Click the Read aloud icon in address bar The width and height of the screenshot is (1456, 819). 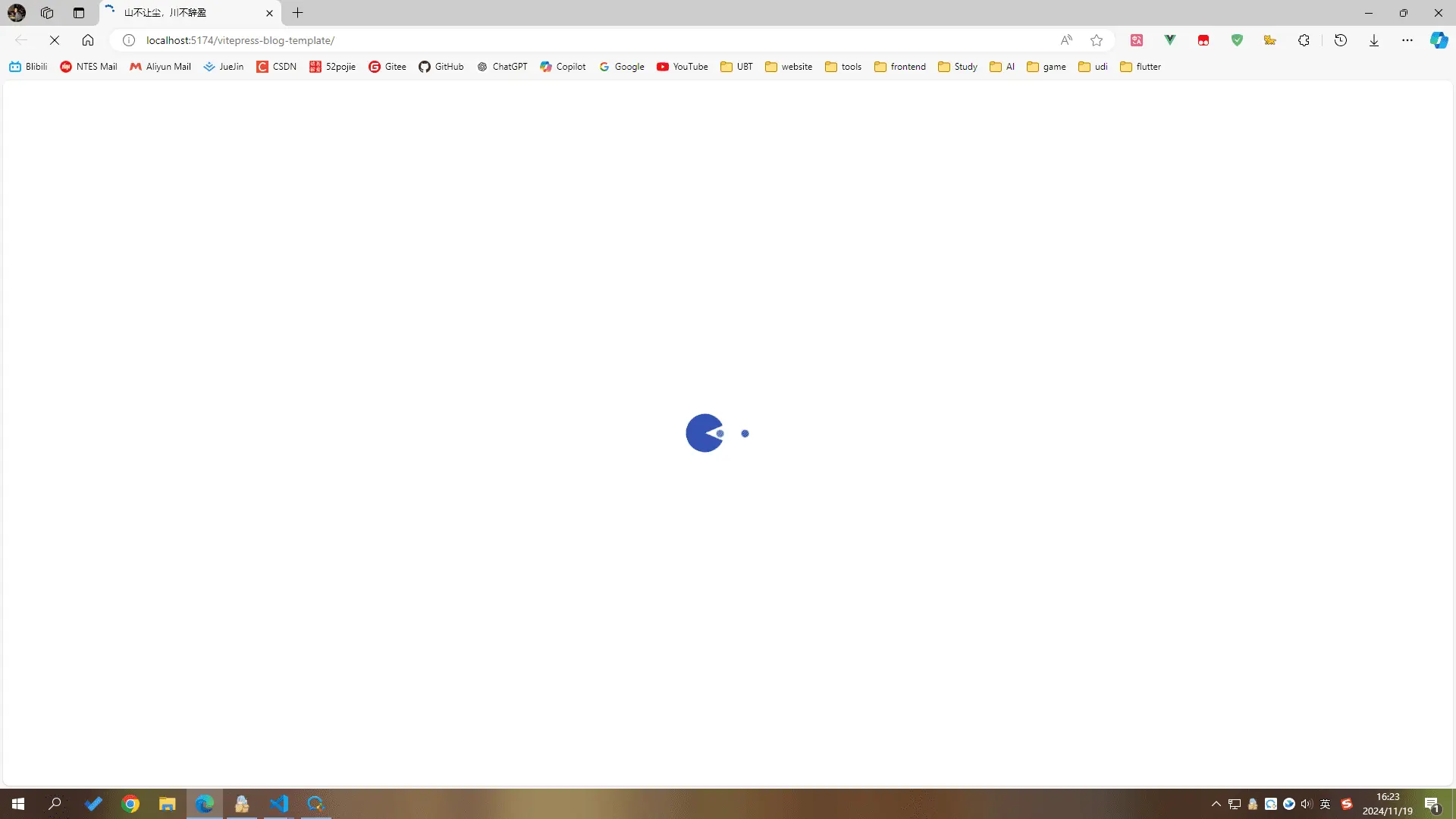click(x=1066, y=40)
